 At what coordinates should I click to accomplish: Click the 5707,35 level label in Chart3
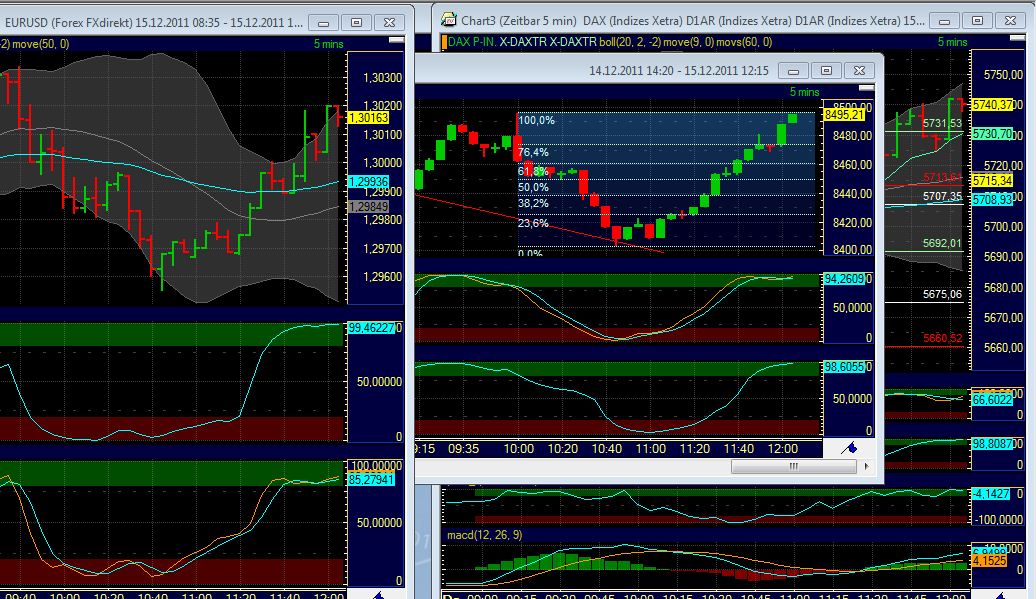click(942, 196)
